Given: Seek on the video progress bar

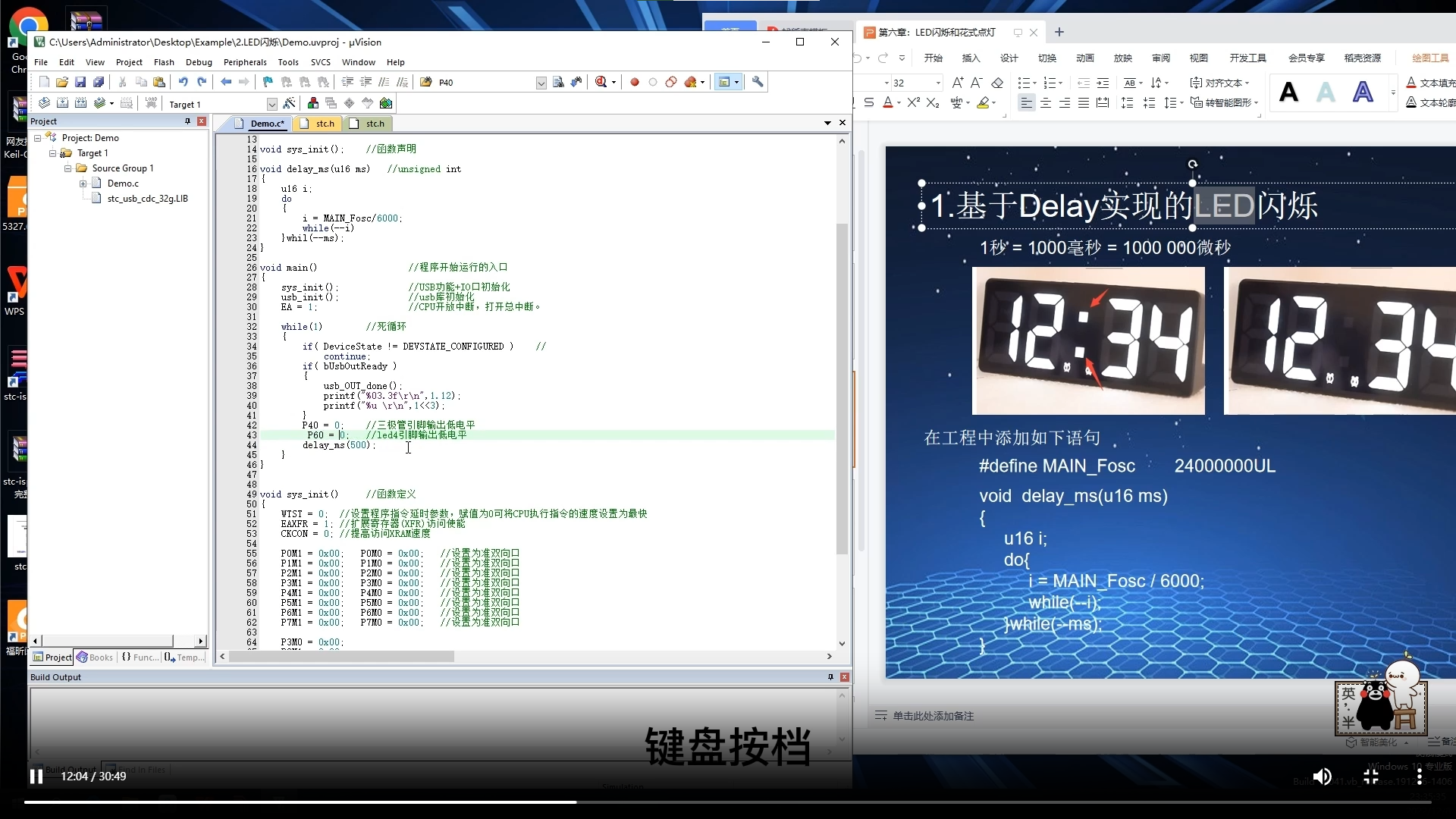Looking at the screenshot, I should (x=728, y=802).
